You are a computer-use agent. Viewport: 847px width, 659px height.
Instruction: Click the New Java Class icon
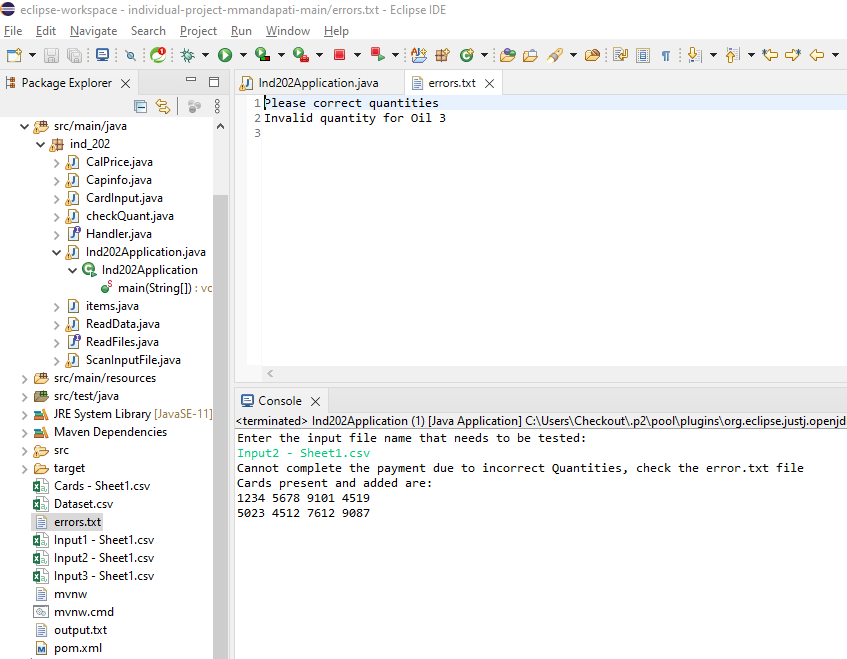(467, 55)
